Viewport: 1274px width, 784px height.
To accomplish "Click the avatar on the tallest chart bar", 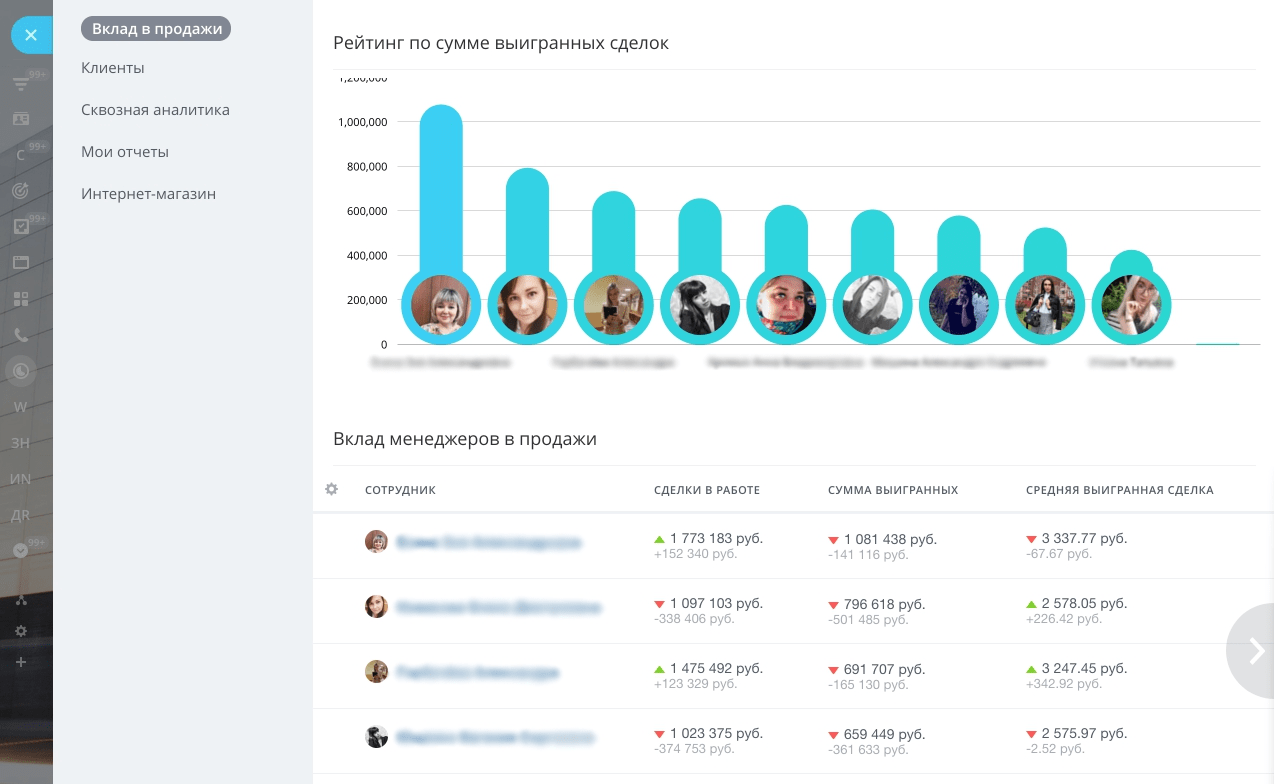I will click(441, 305).
